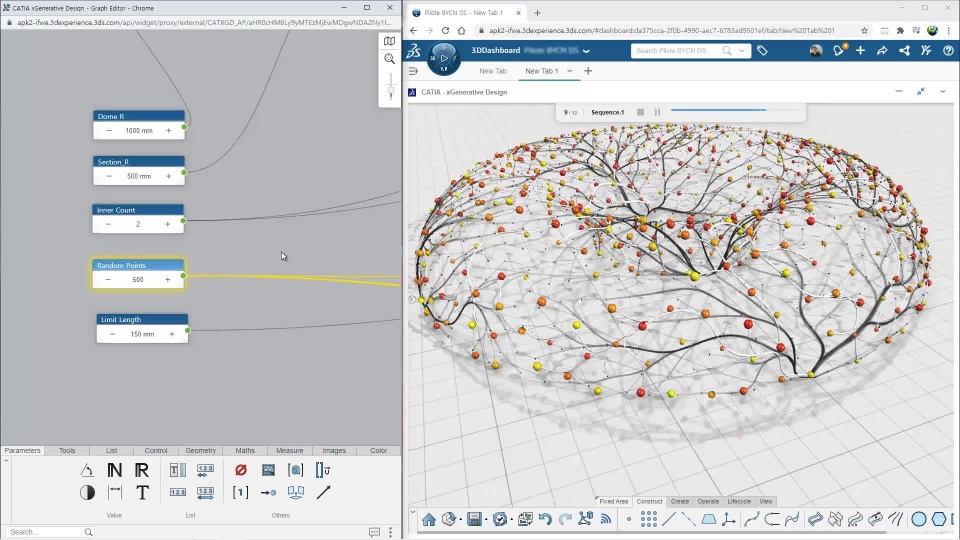Select the Spline curve tool
The image size is (960, 540).
752,519
